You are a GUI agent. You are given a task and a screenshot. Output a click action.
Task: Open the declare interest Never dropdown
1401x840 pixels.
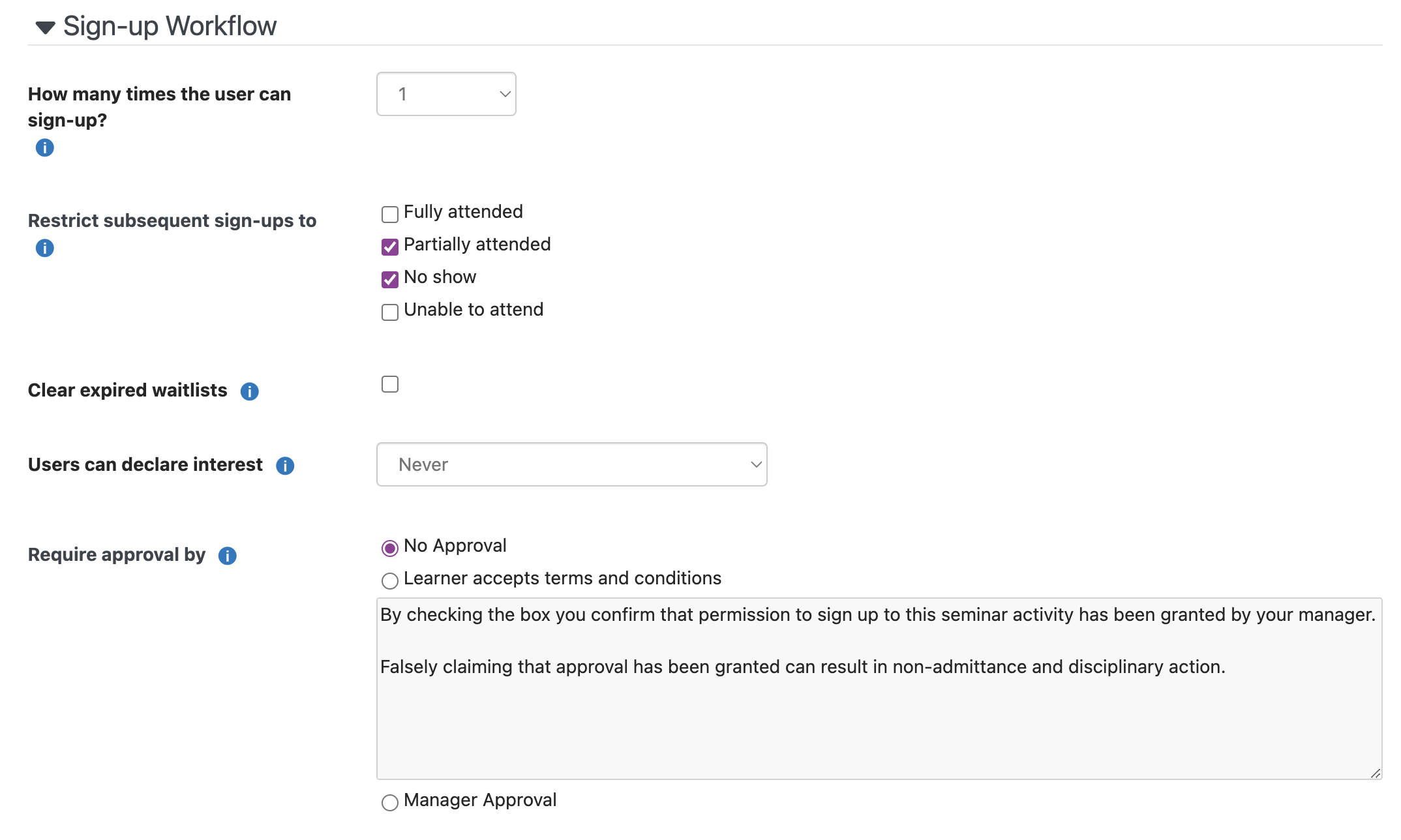tap(571, 464)
